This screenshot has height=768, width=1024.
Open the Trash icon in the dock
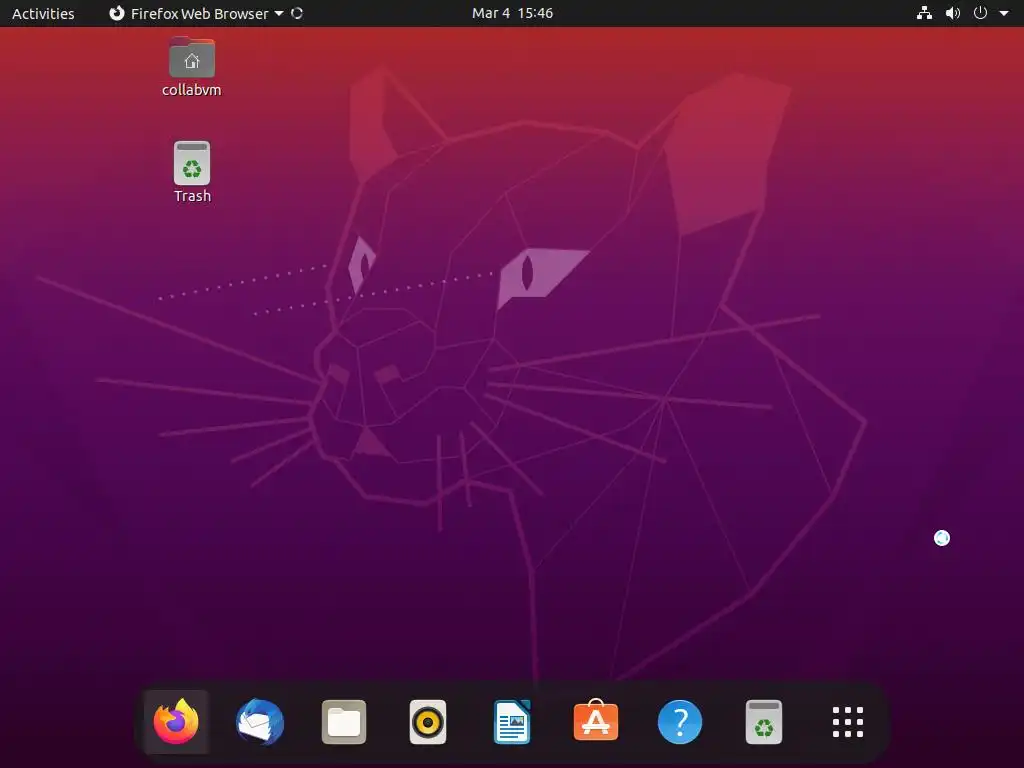click(763, 722)
